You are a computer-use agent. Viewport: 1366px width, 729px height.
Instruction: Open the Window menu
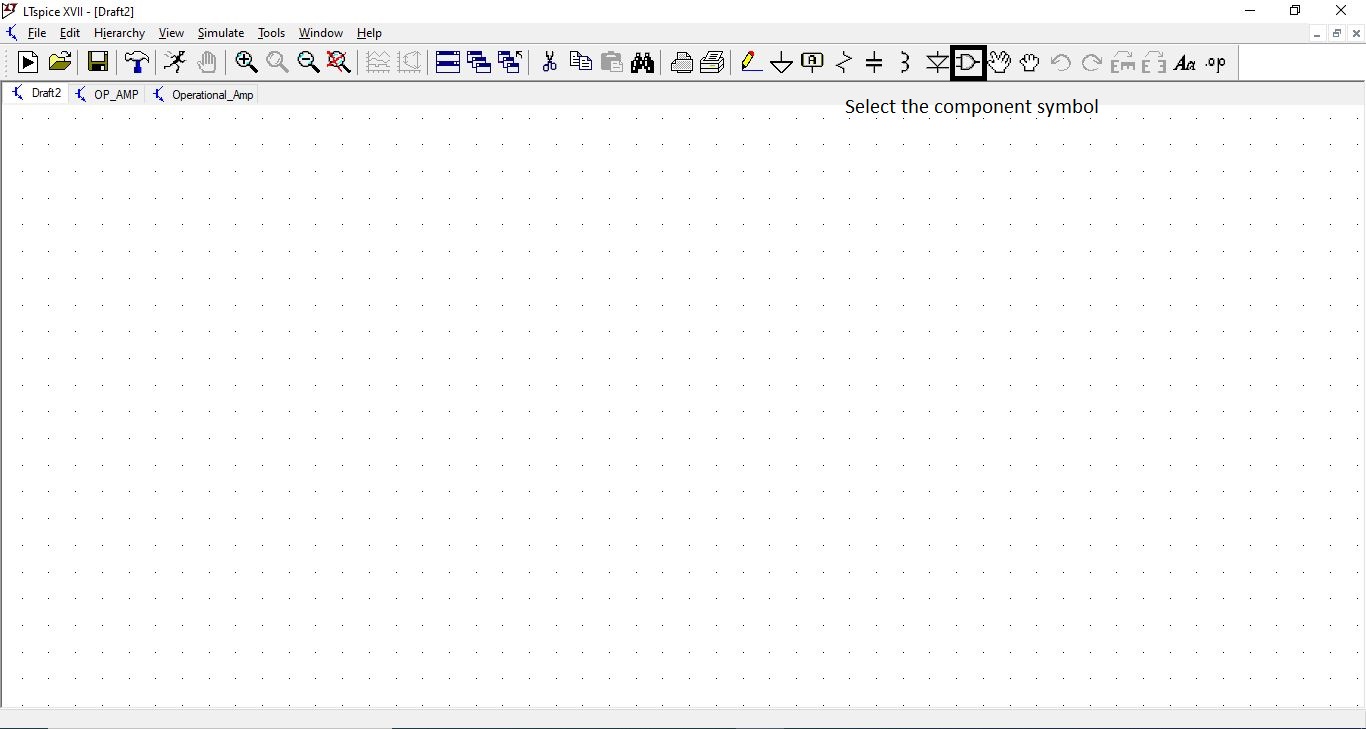(x=321, y=33)
